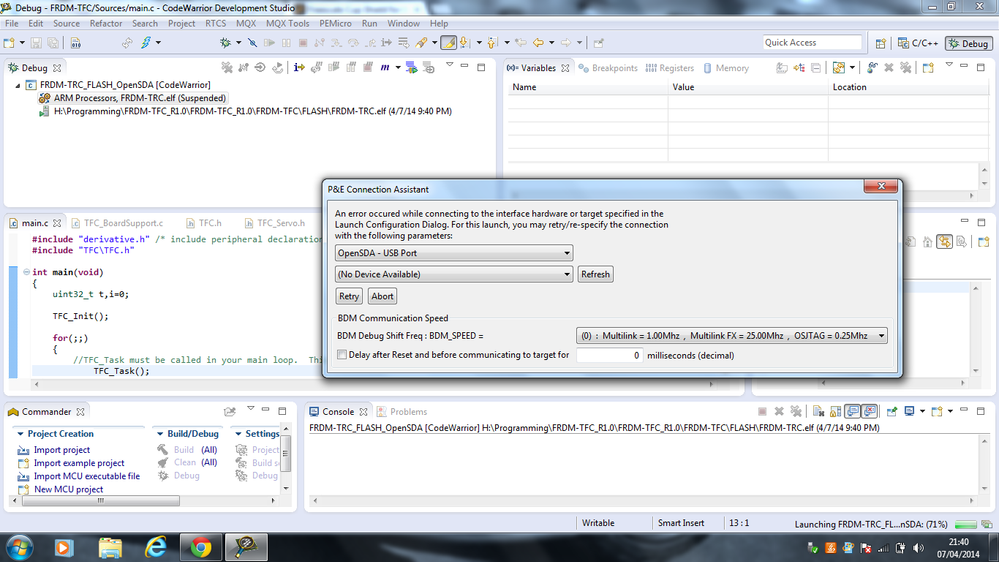Screen dimensions: 999x562
Task: Click the pencil search toolbar icon
Action: 421,43
